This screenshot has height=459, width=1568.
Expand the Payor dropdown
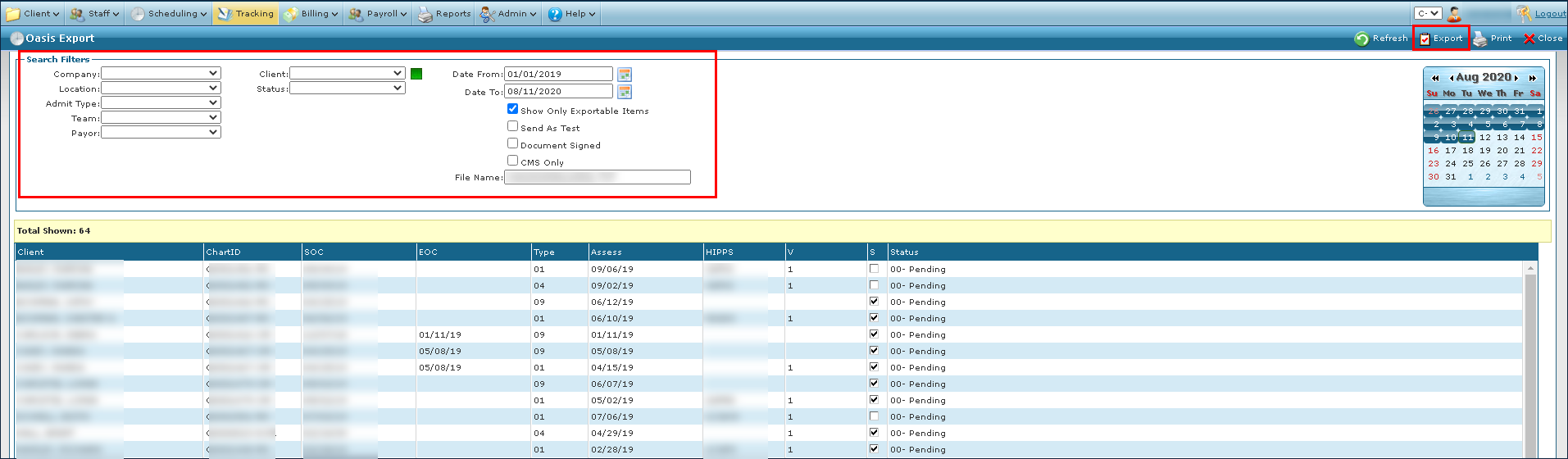161,132
